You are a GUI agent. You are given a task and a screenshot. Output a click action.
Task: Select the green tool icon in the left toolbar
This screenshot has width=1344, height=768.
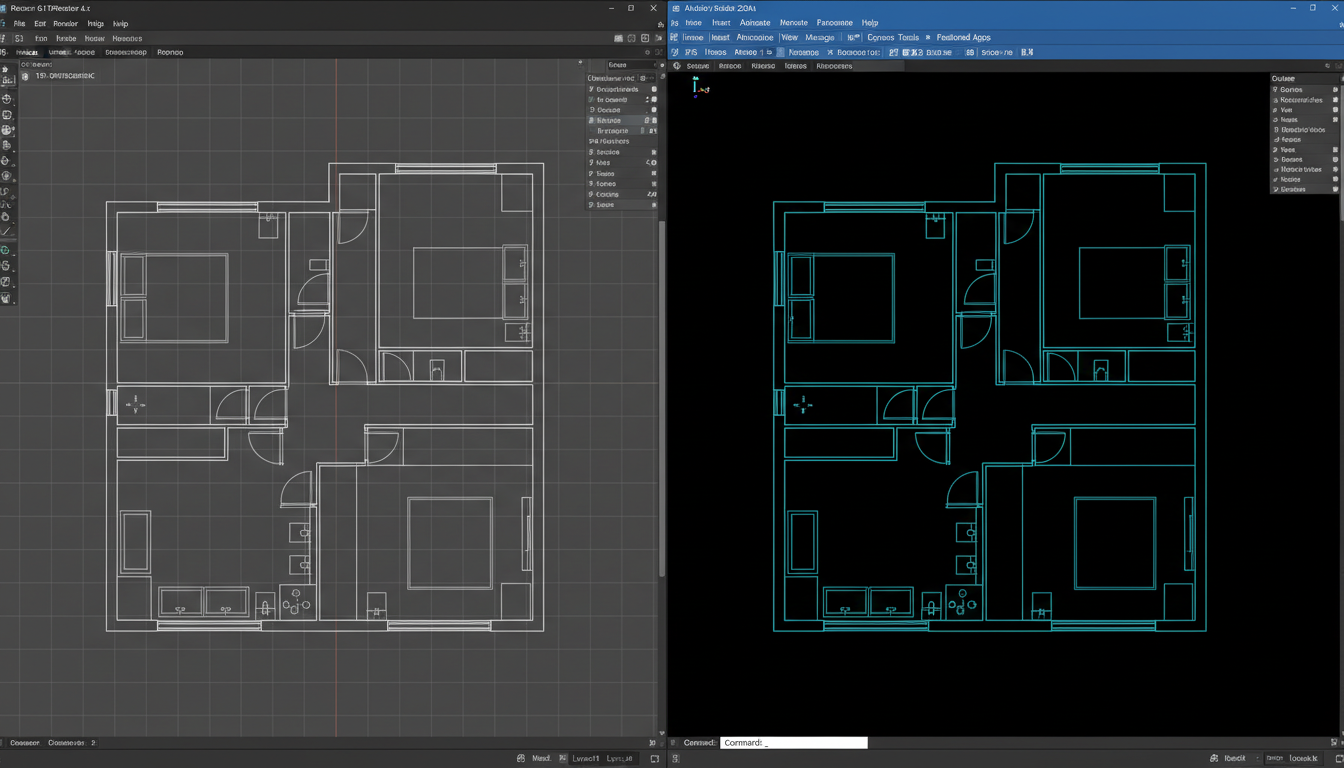click(x=6, y=250)
